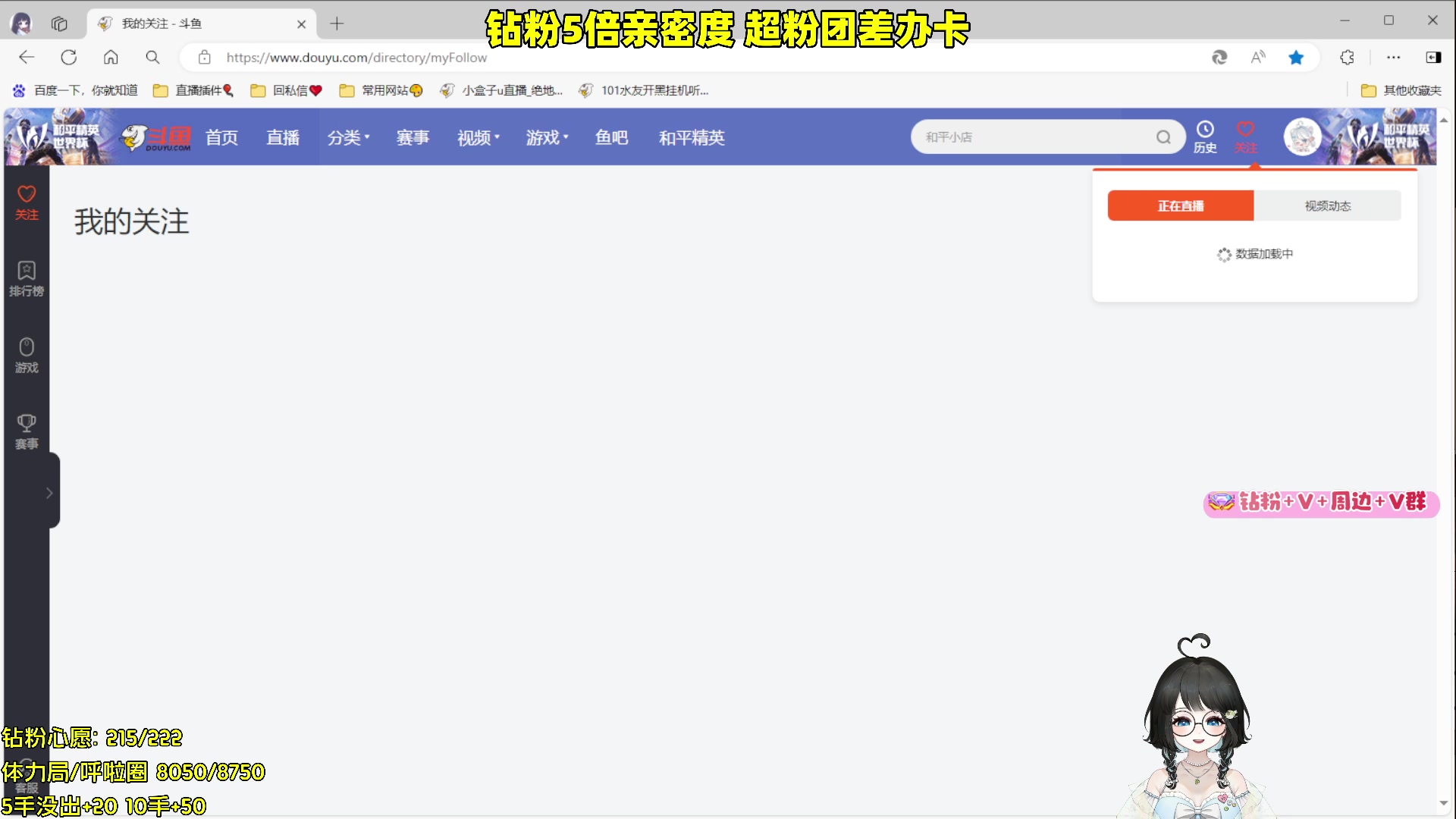
Task: Click the favorites star in the address bar
Action: point(1296,57)
